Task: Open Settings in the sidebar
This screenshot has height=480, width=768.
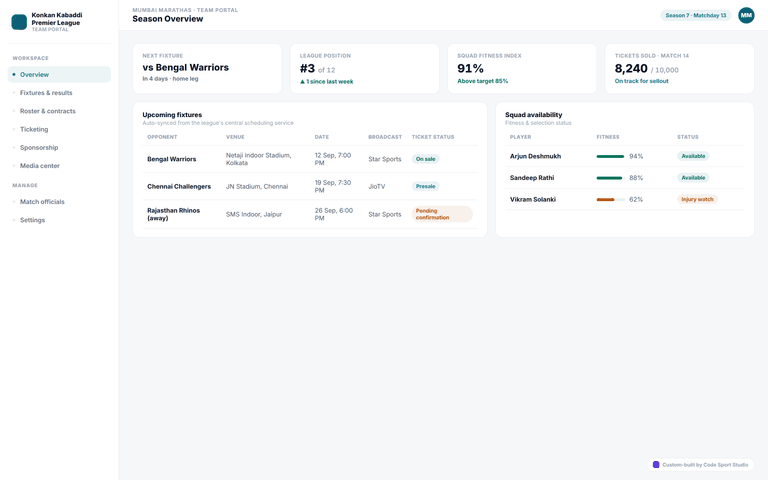Action: pos(59,220)
